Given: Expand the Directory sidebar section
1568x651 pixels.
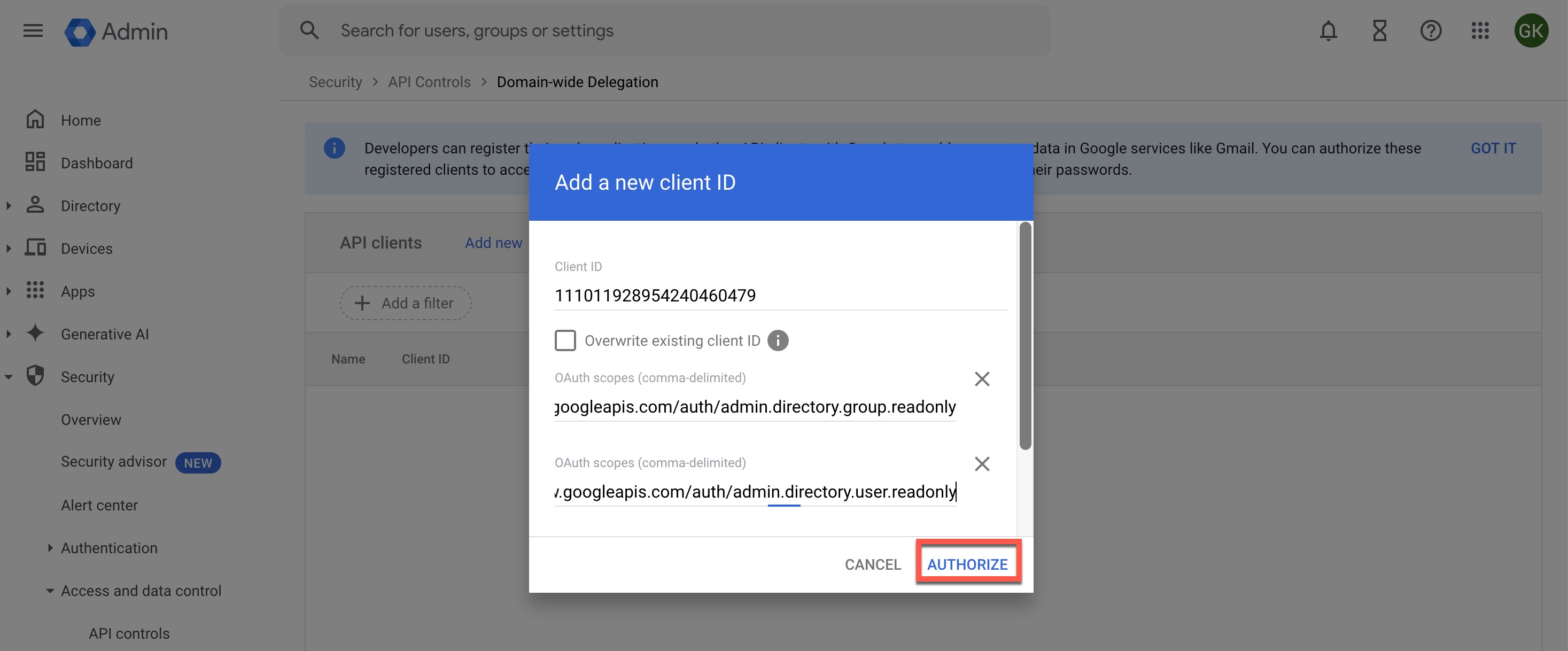Looking at the screenshot, I should [9, 206].
